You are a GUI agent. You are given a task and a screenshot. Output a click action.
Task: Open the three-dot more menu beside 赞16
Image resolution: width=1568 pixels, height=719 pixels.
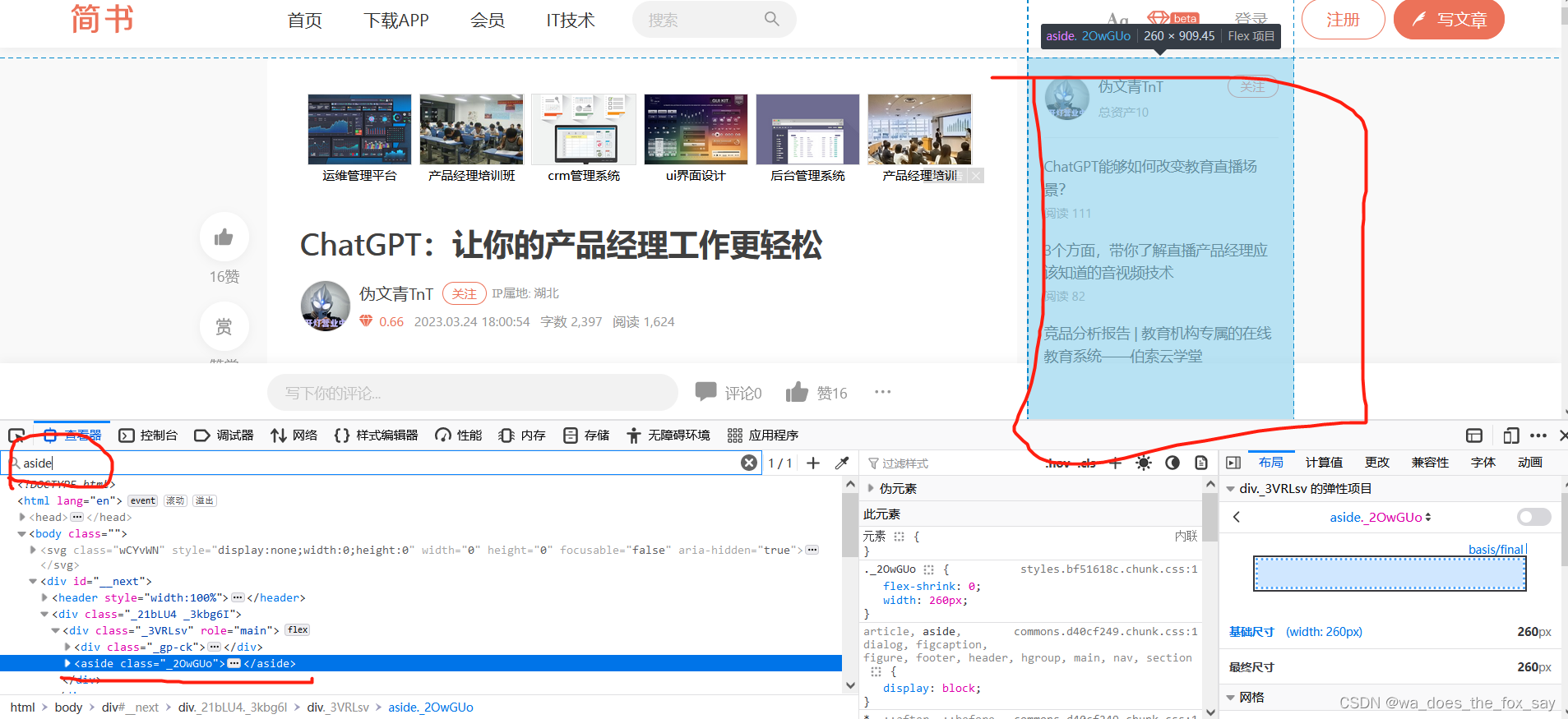(882, 392)
